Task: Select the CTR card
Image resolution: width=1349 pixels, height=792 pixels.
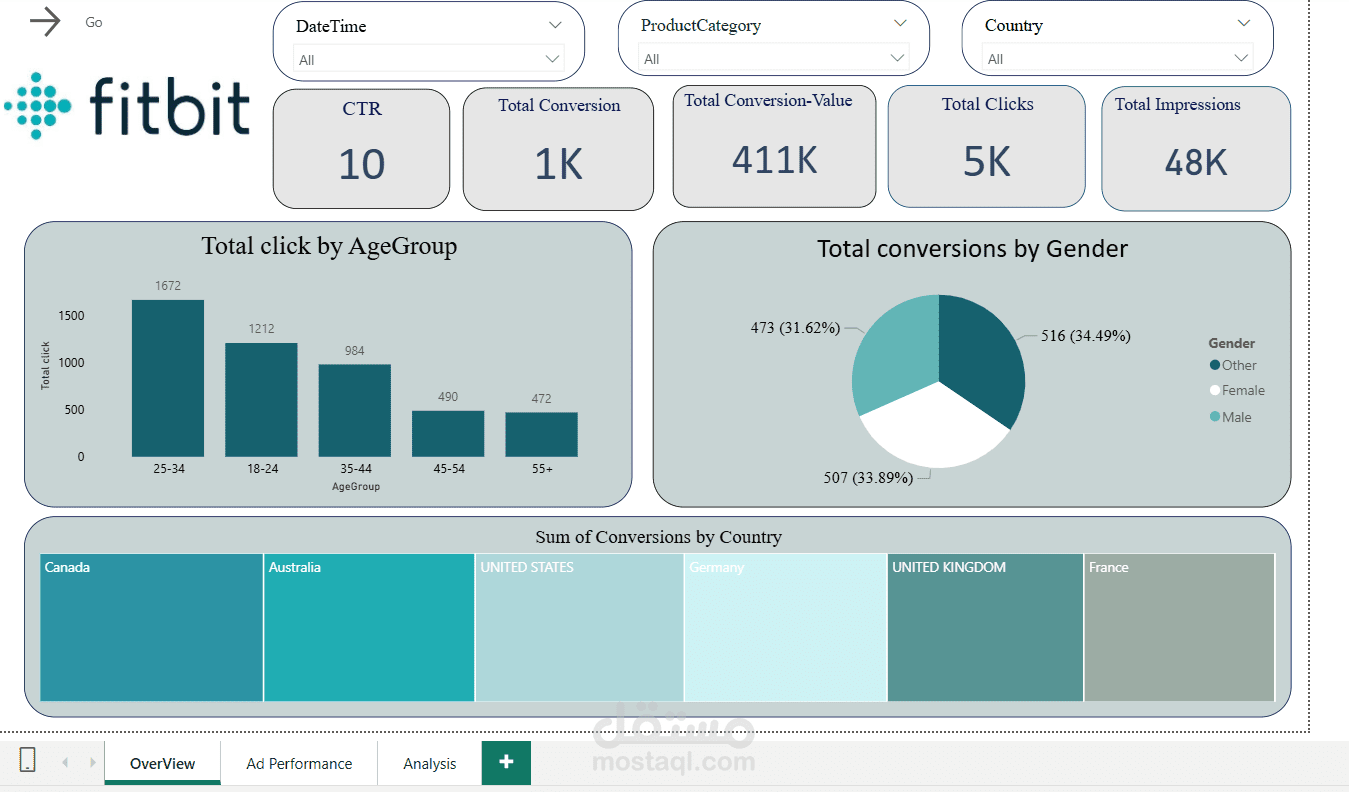Action: pos(362,149)
